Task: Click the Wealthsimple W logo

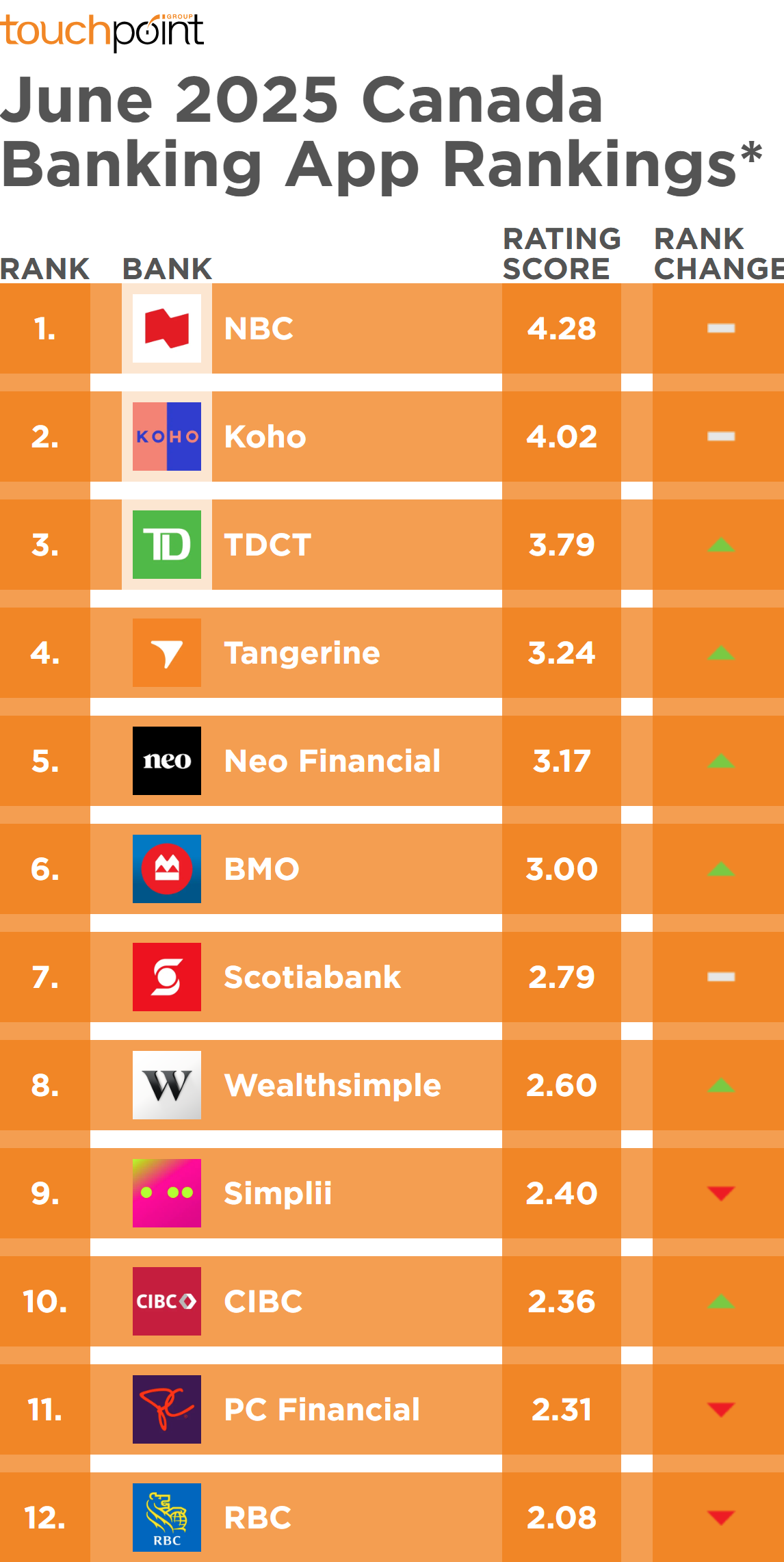Action: (x=167, y=1085)
